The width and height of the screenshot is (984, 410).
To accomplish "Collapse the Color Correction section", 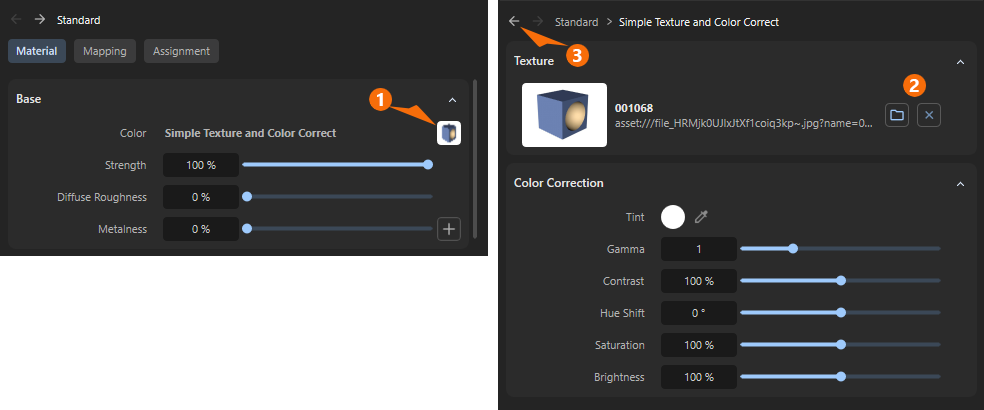I will click(x=960, y=183).
